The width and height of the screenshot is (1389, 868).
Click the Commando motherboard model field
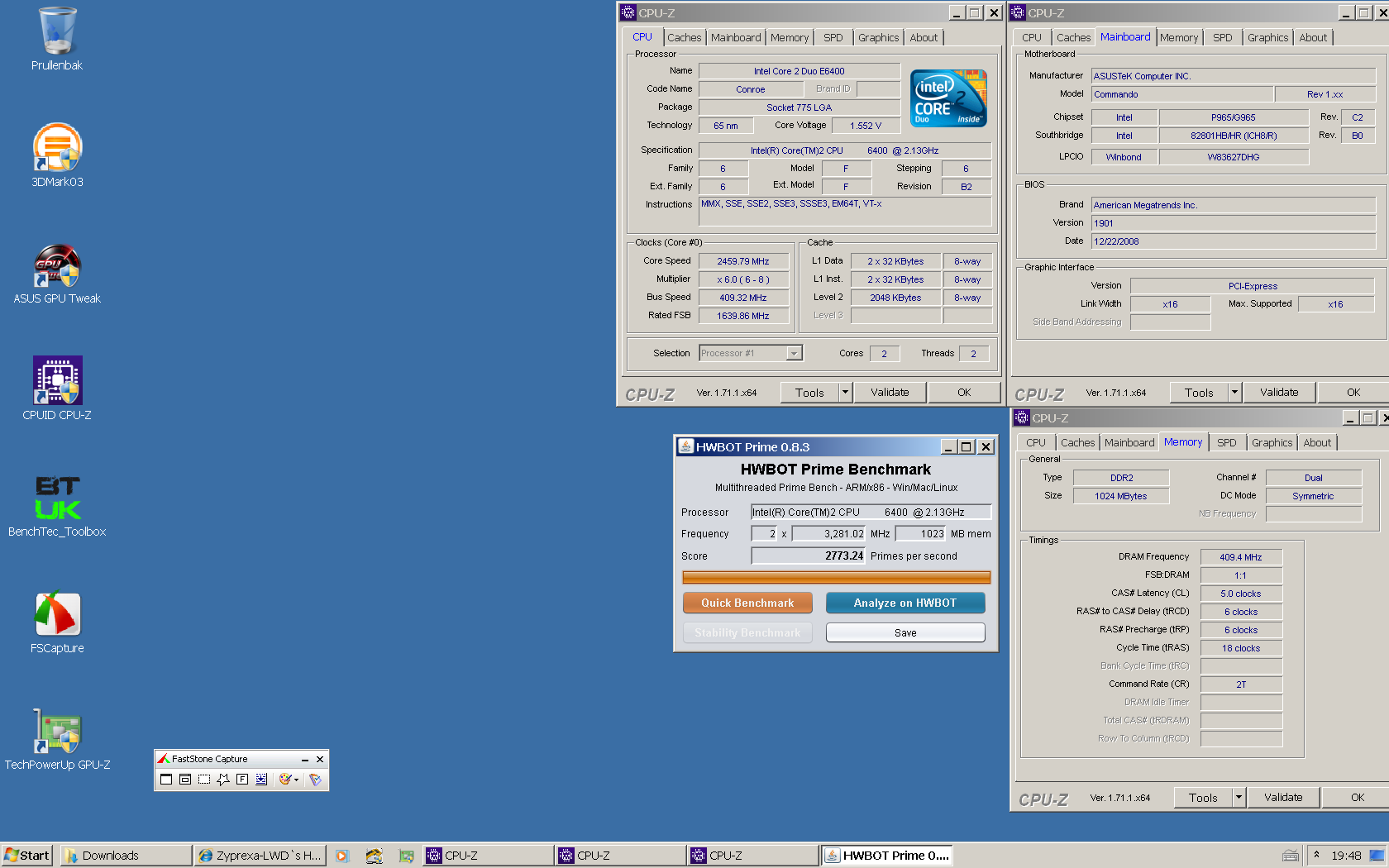click(1182, 94)
